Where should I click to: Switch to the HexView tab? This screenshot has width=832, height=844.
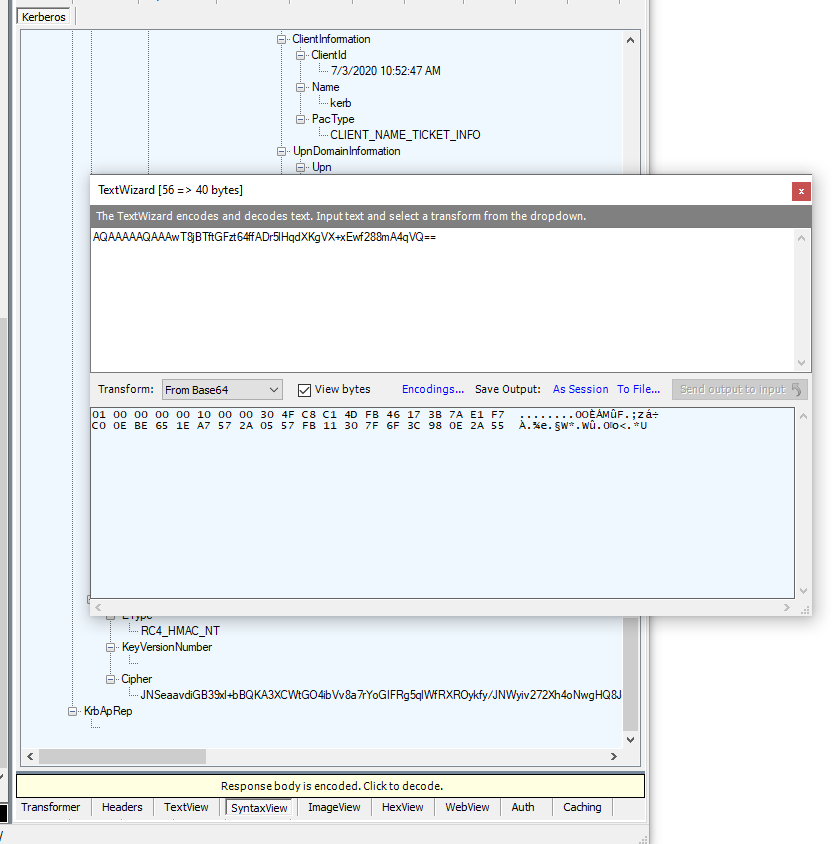402,807
